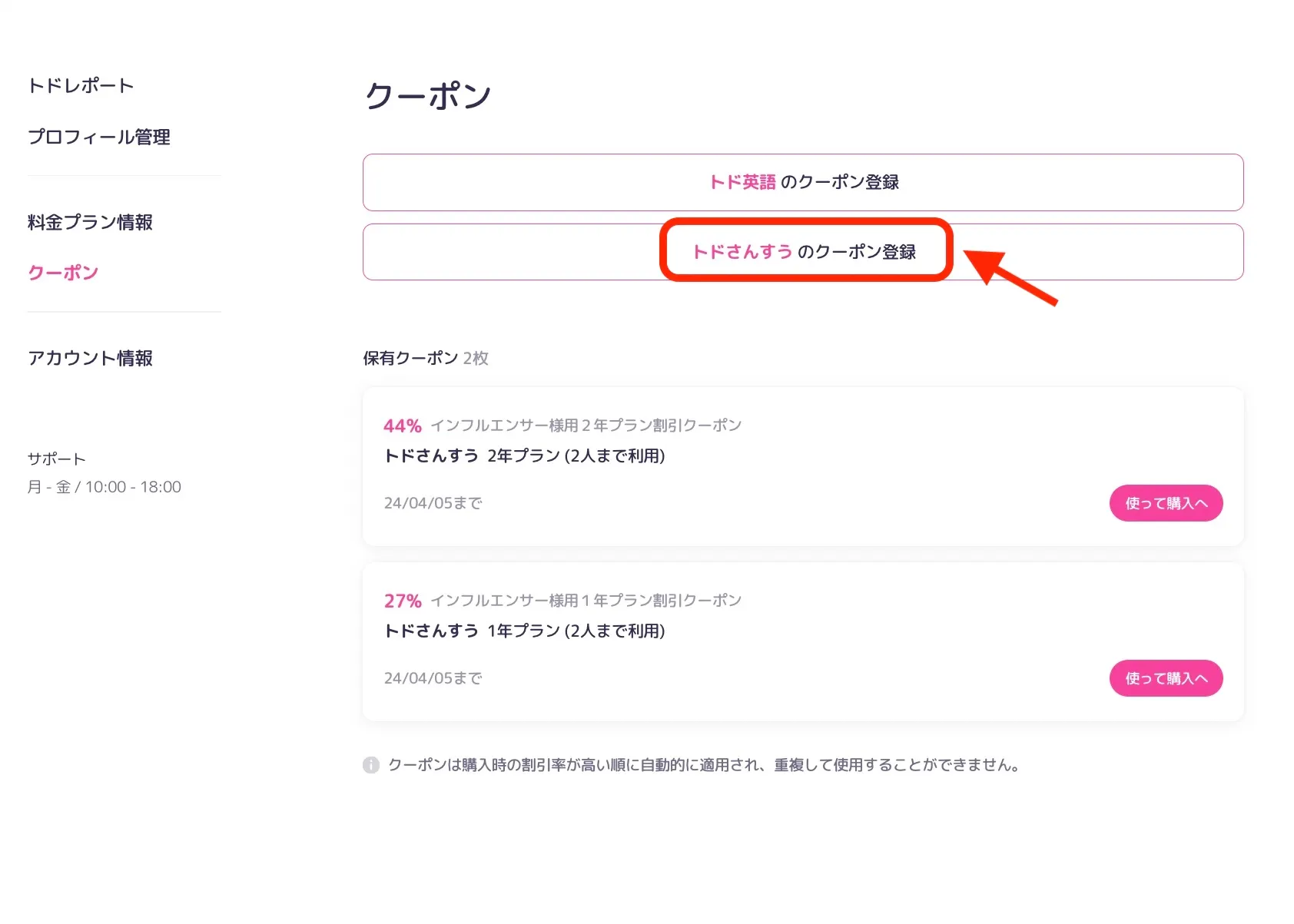
Task: Use the 27% coupon 使って購入へ button
Action: pyautogui.click(x=1166, y=678)
